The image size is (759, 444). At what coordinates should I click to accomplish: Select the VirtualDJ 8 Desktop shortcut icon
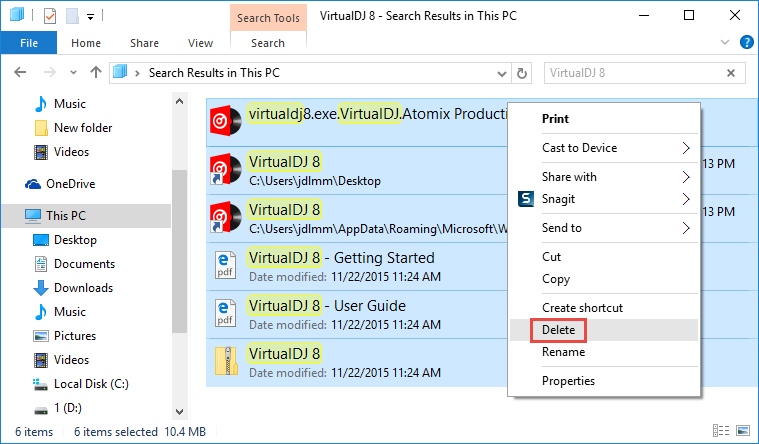tap(226, 169)
